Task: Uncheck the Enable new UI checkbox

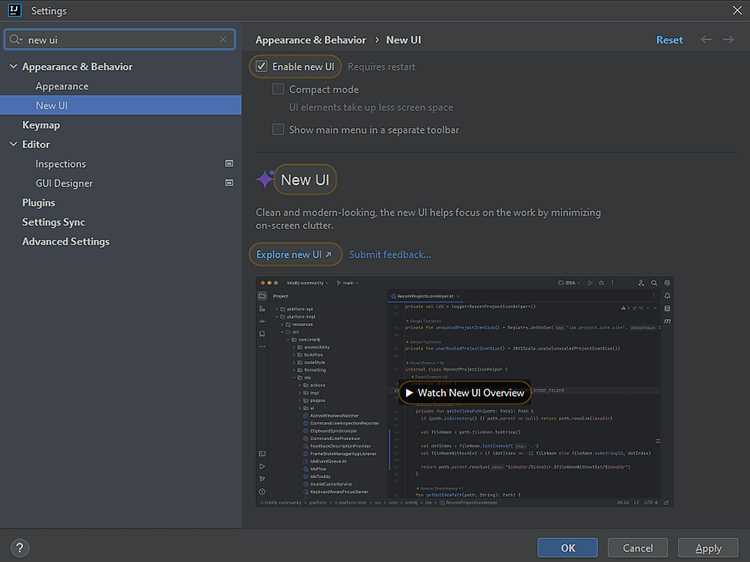Action: (x=261, y=66)
